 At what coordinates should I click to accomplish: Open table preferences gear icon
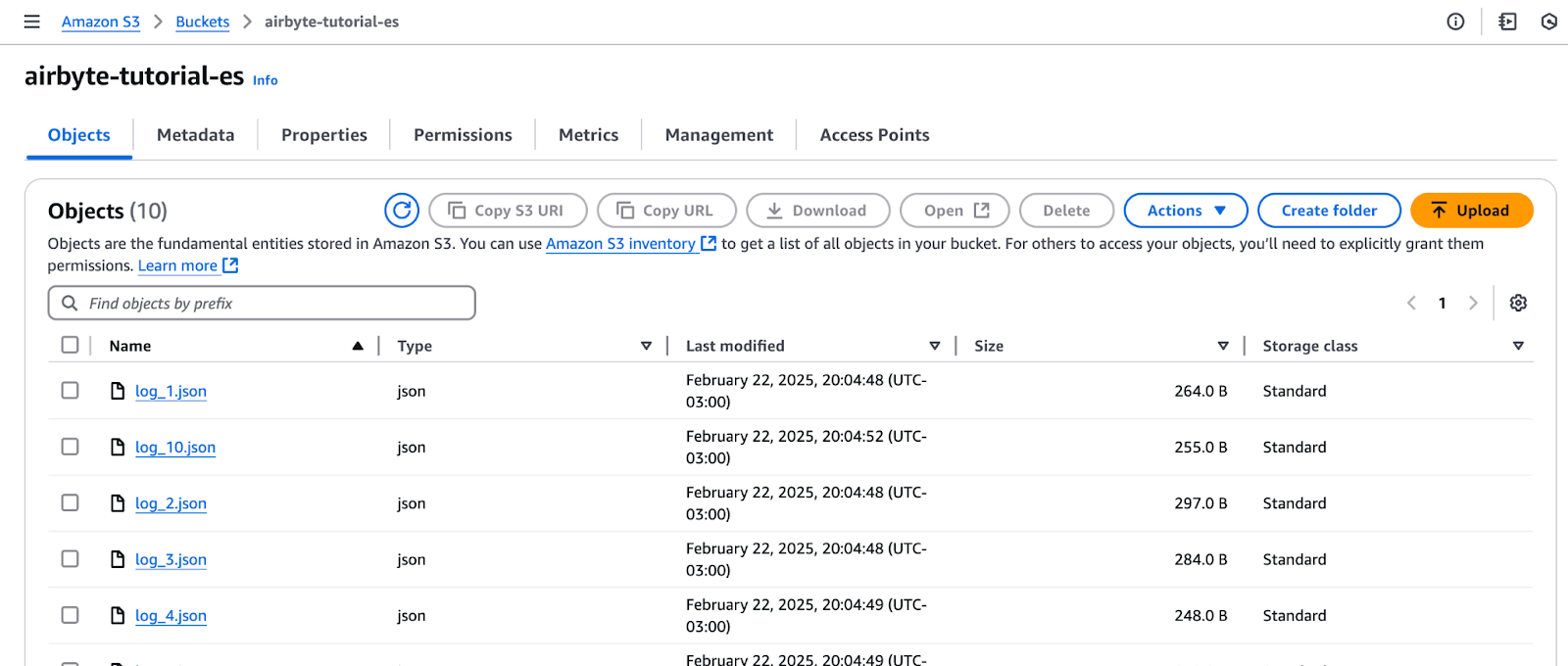(x=1518, y=304)
